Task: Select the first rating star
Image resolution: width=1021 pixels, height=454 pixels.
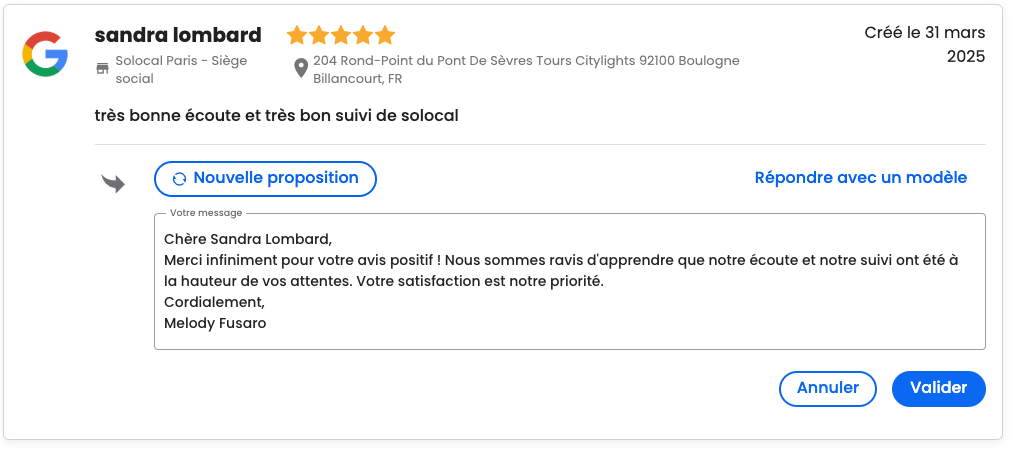Action: (x=297, y=35)
